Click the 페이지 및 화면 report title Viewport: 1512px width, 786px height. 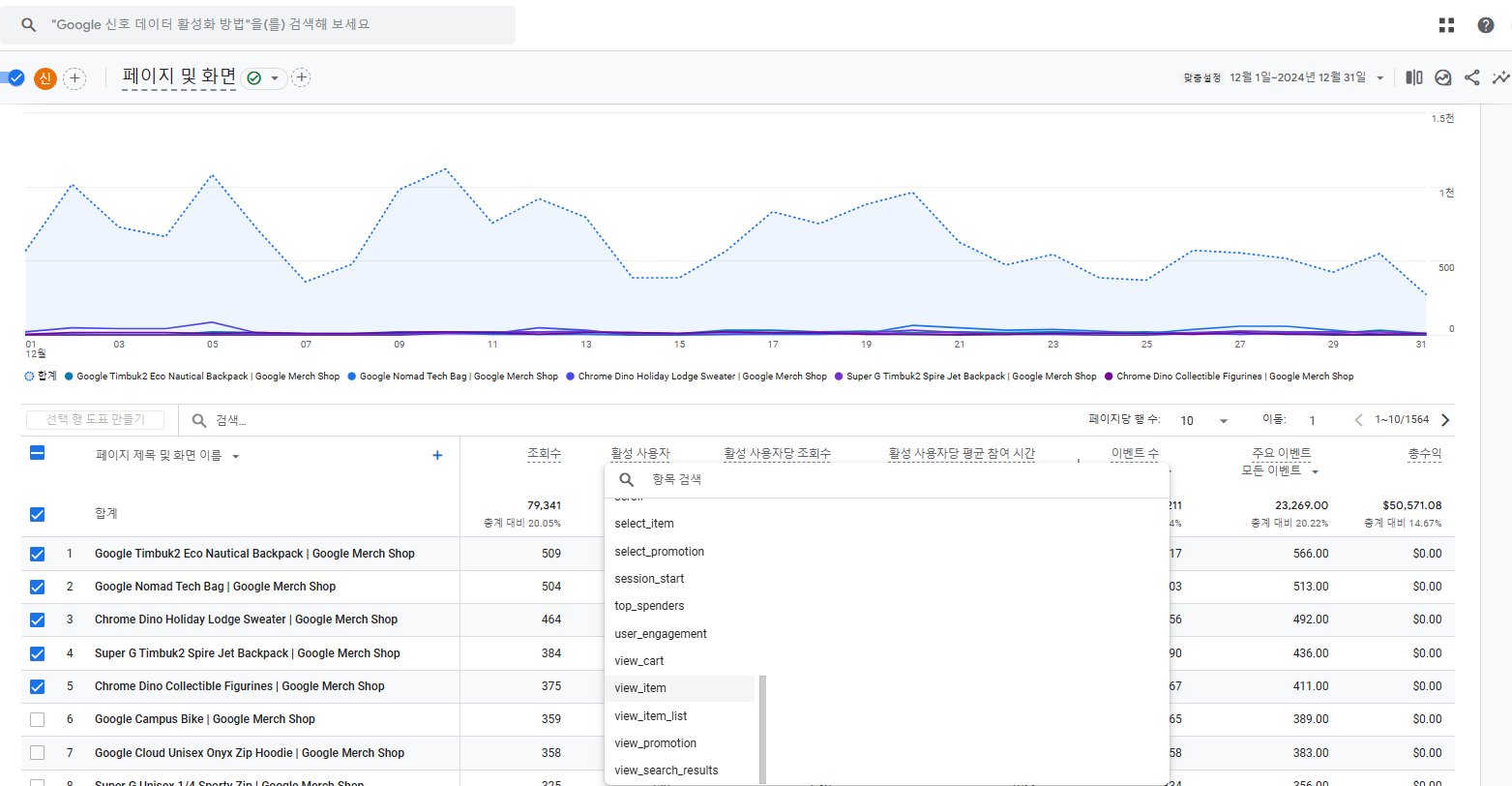pyautogui.click(x=179, y=77)
